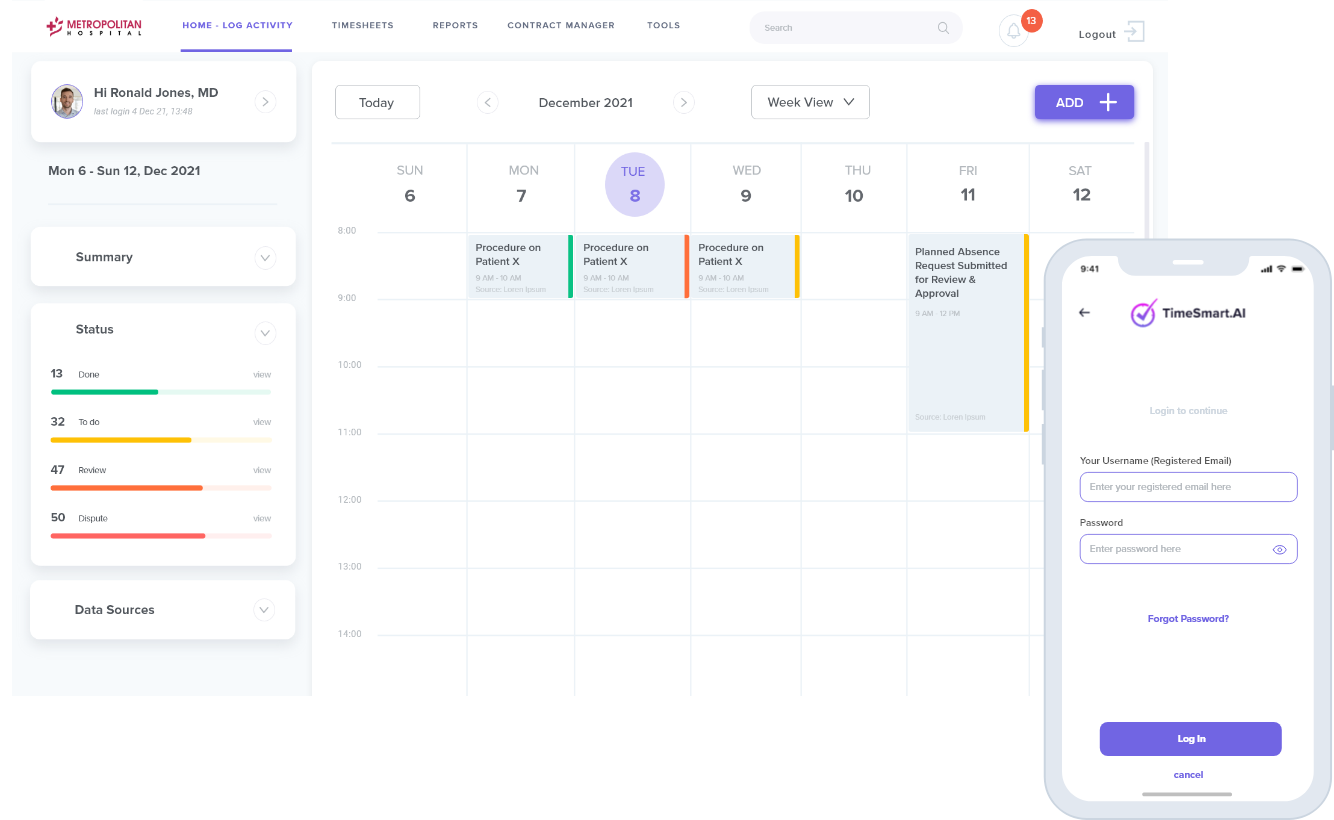Viewport: 1334px width, 820px height.
Task: Toggle password visibility with the eye icon
Action: 1279,549
